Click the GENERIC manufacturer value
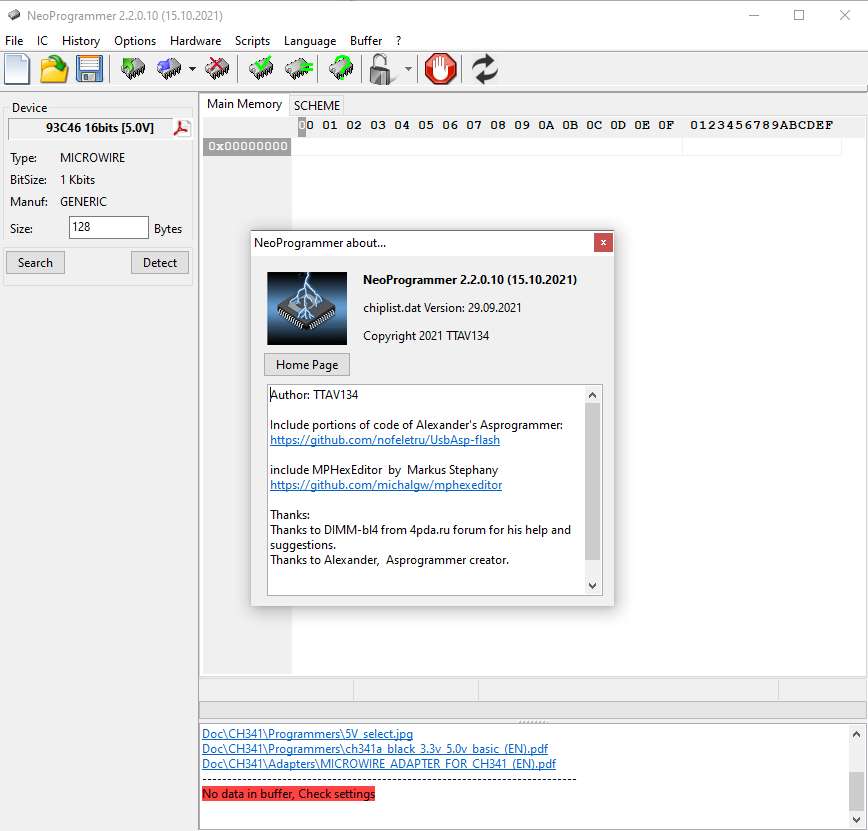This screenshot has height=831, width=868. tap(84, 202)
